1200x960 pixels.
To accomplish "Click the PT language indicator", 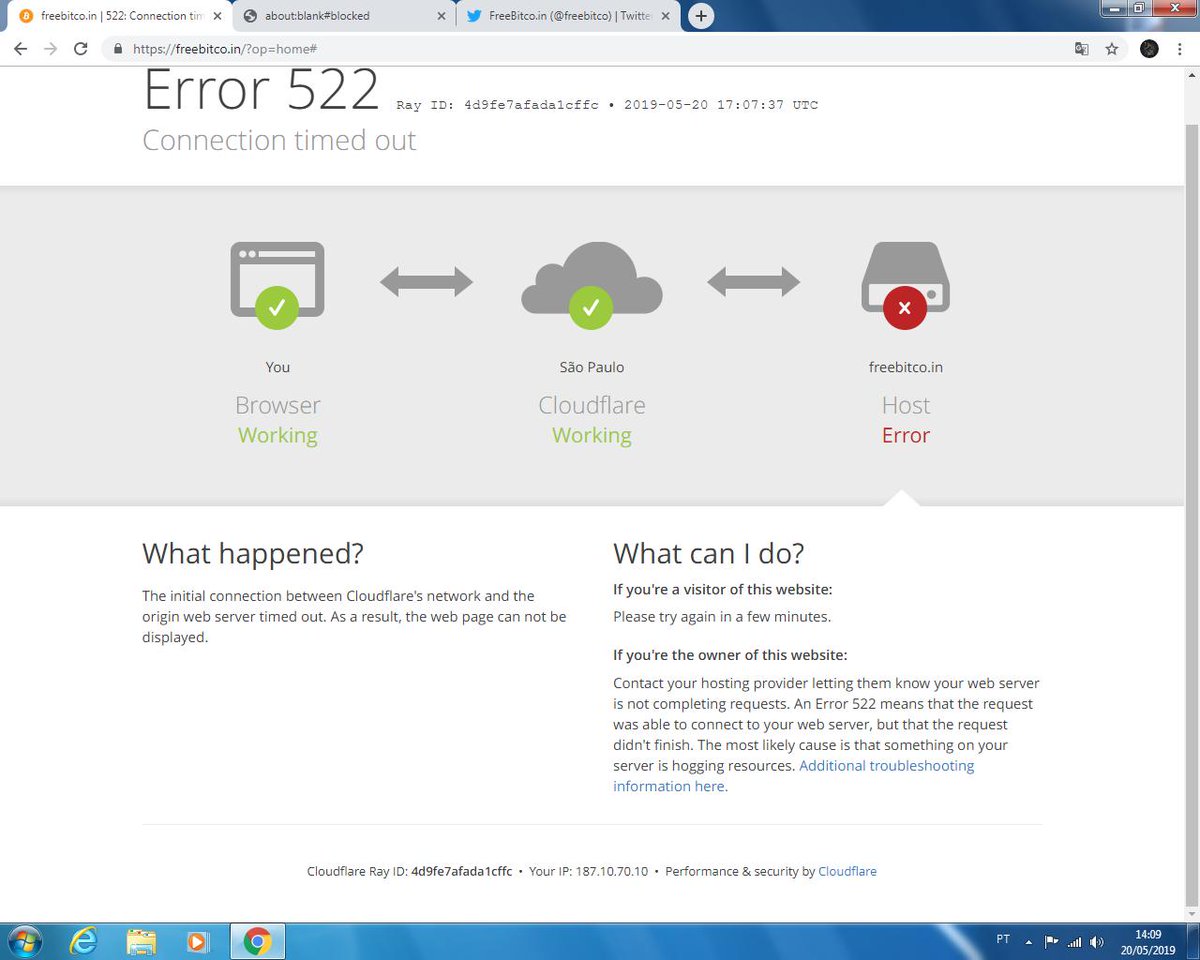I will click(1003, 940).
